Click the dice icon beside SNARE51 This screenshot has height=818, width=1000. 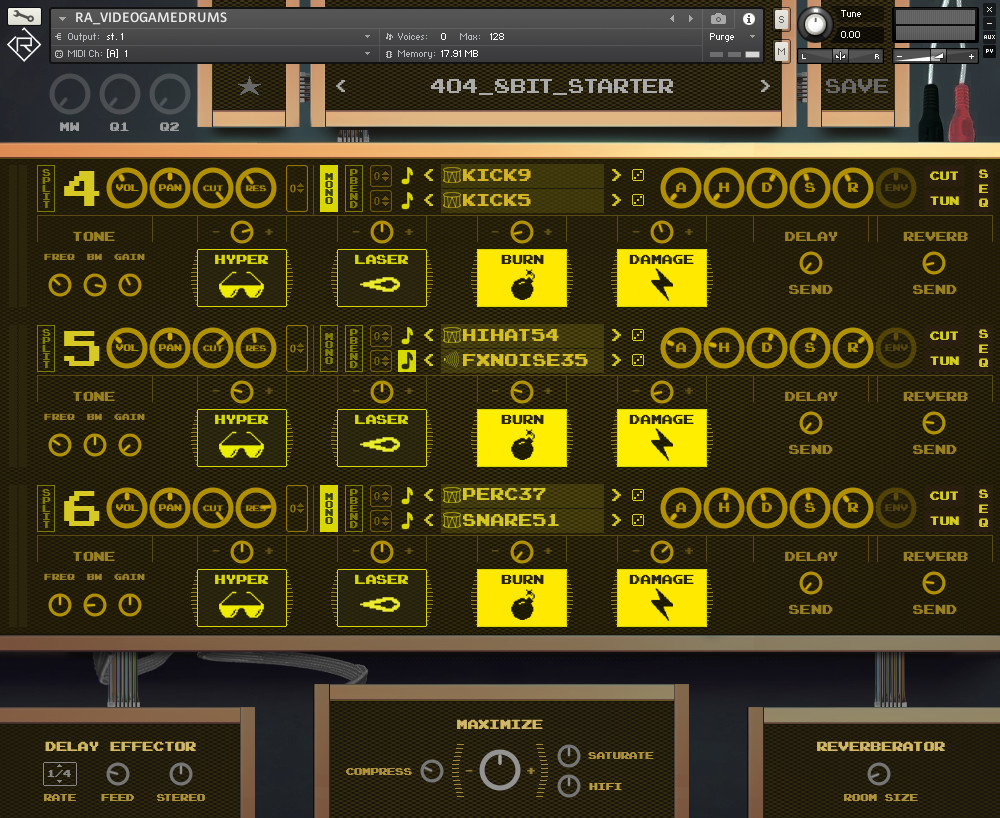638,520
